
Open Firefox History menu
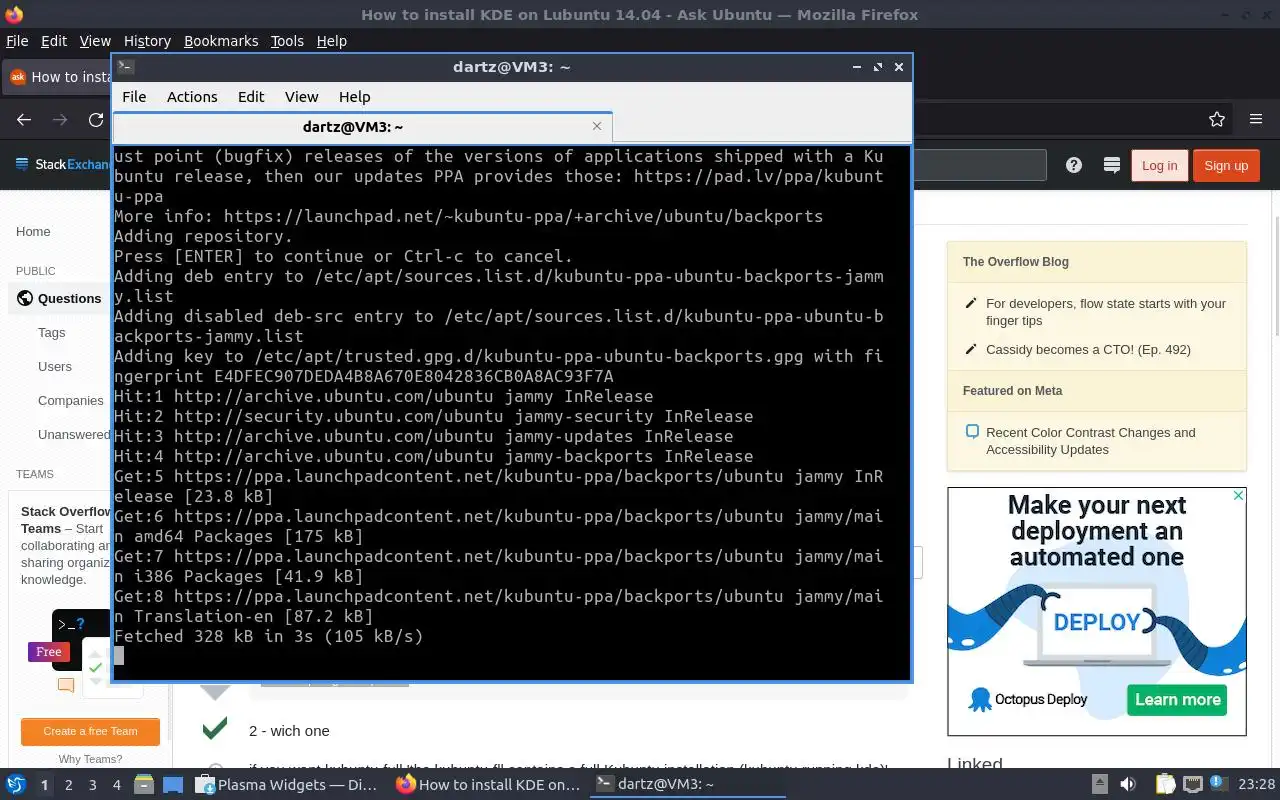click(147, 41)
